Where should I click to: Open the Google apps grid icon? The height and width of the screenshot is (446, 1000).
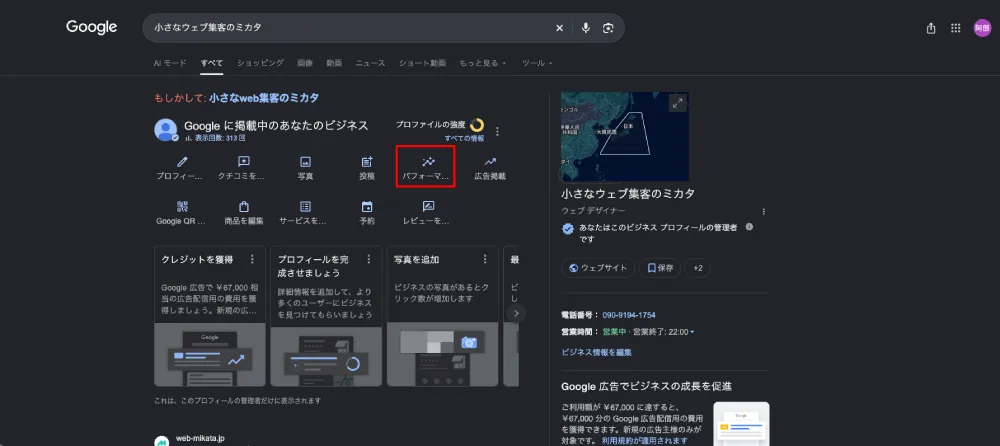(955, 28)
